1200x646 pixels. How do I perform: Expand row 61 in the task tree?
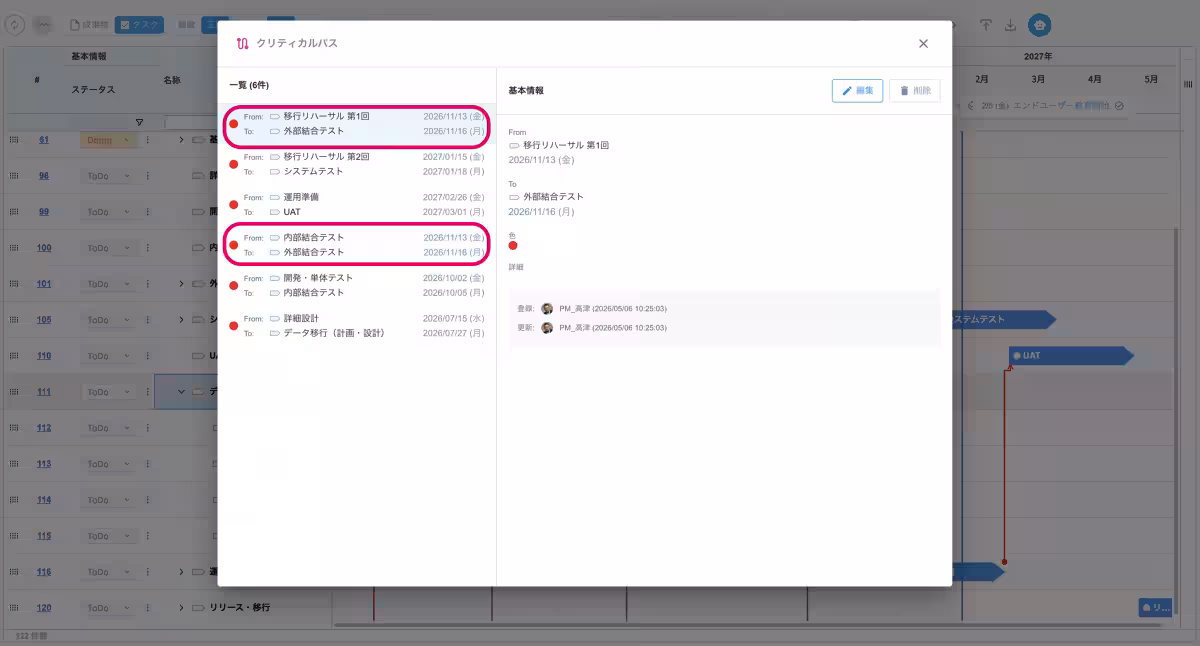(x=182, y=140)
